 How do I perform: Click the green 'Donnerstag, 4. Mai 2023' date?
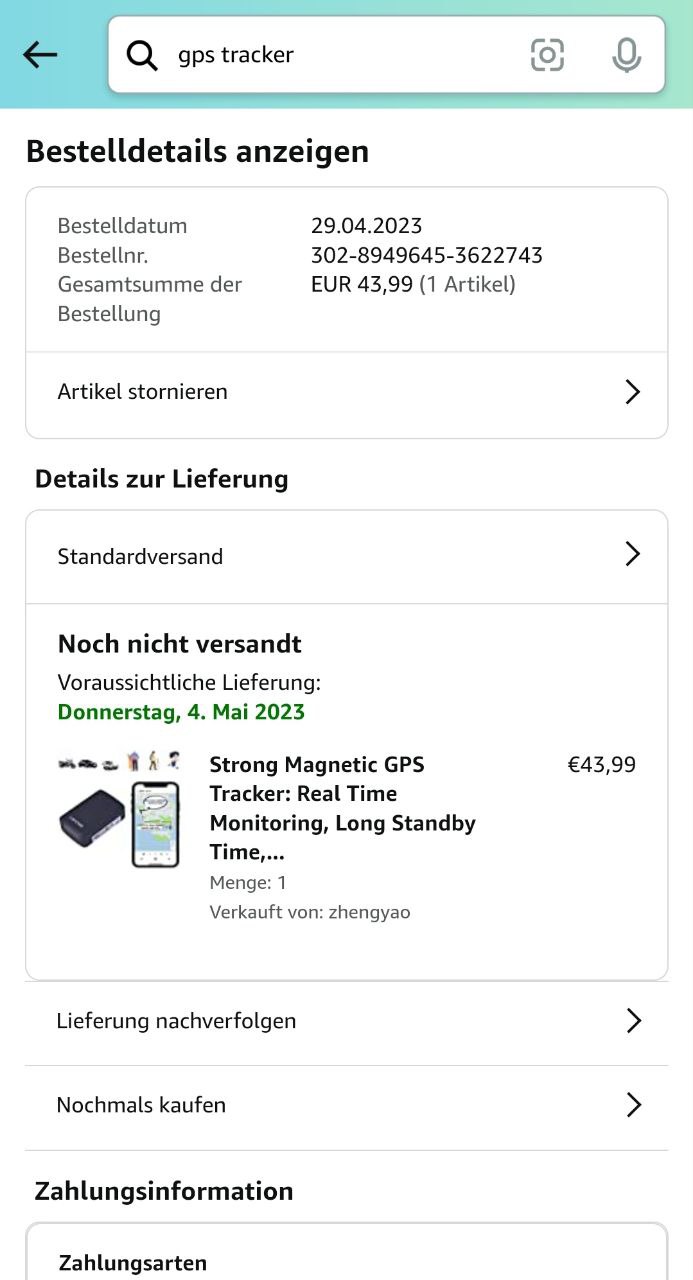click(181, 713)
